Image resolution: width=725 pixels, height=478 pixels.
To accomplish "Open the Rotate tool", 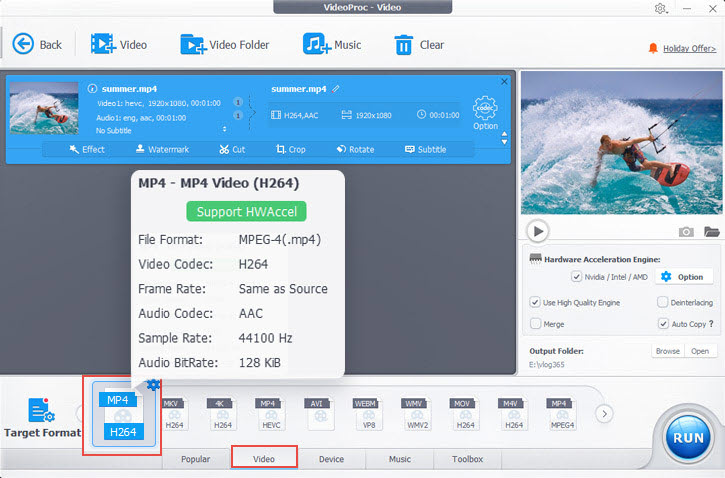I will click(x=356, y=149).
